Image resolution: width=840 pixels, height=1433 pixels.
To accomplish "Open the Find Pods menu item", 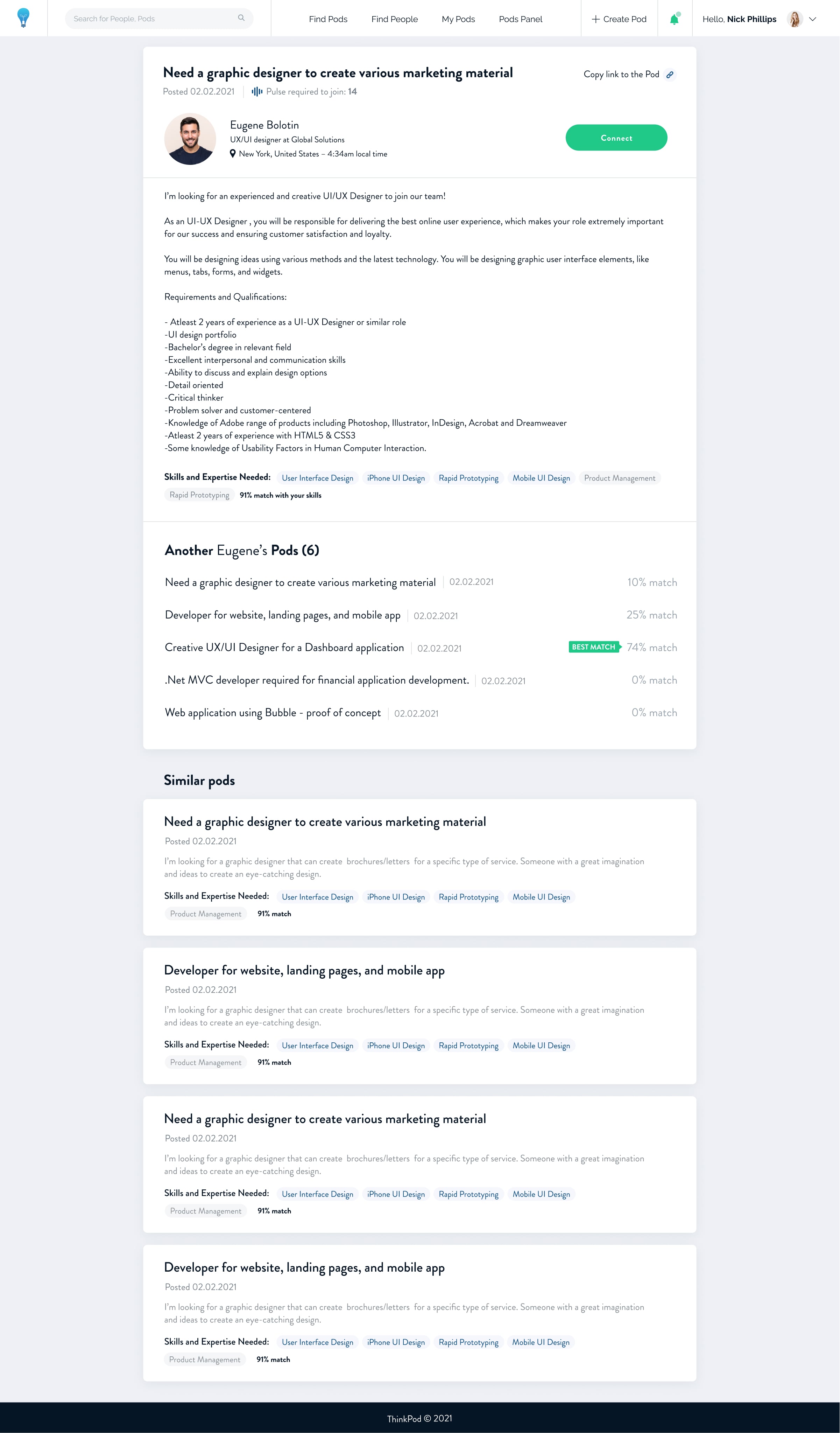I will 328,19.
